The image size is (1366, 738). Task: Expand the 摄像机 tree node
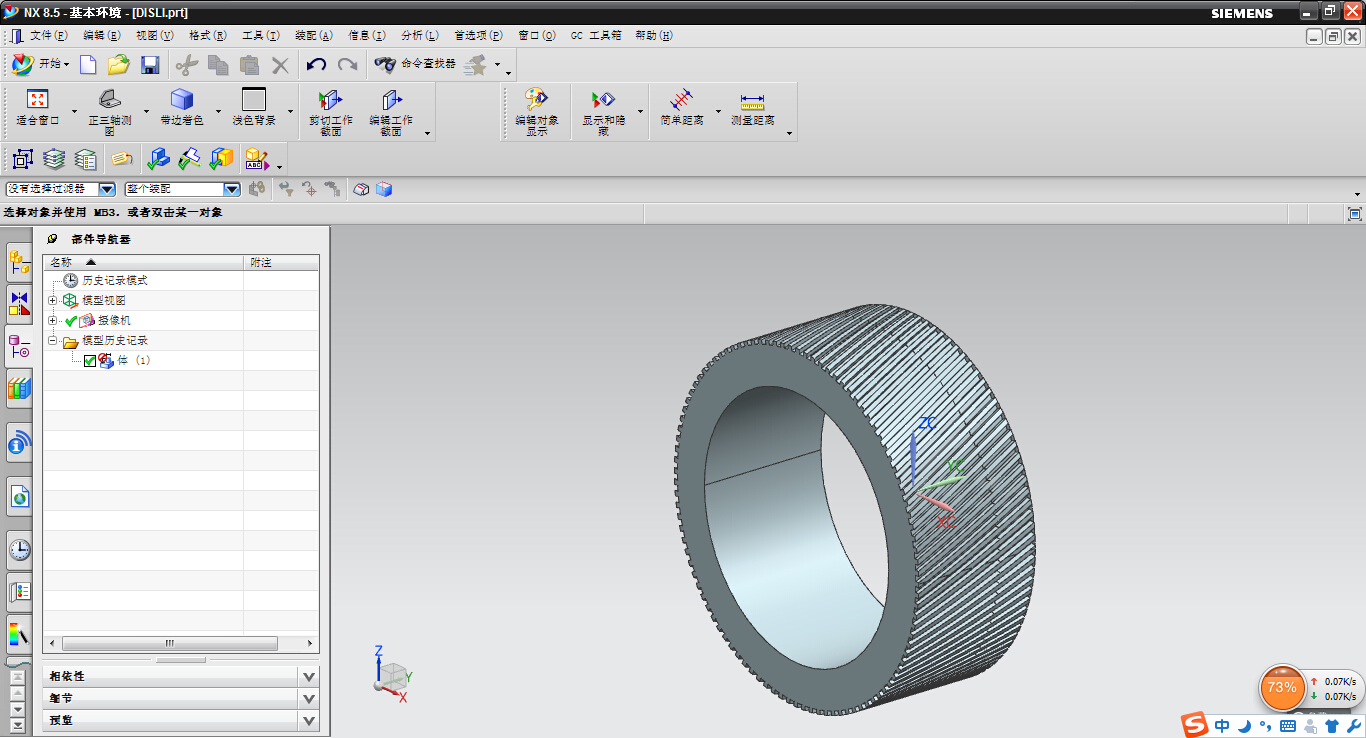(53, 321)
